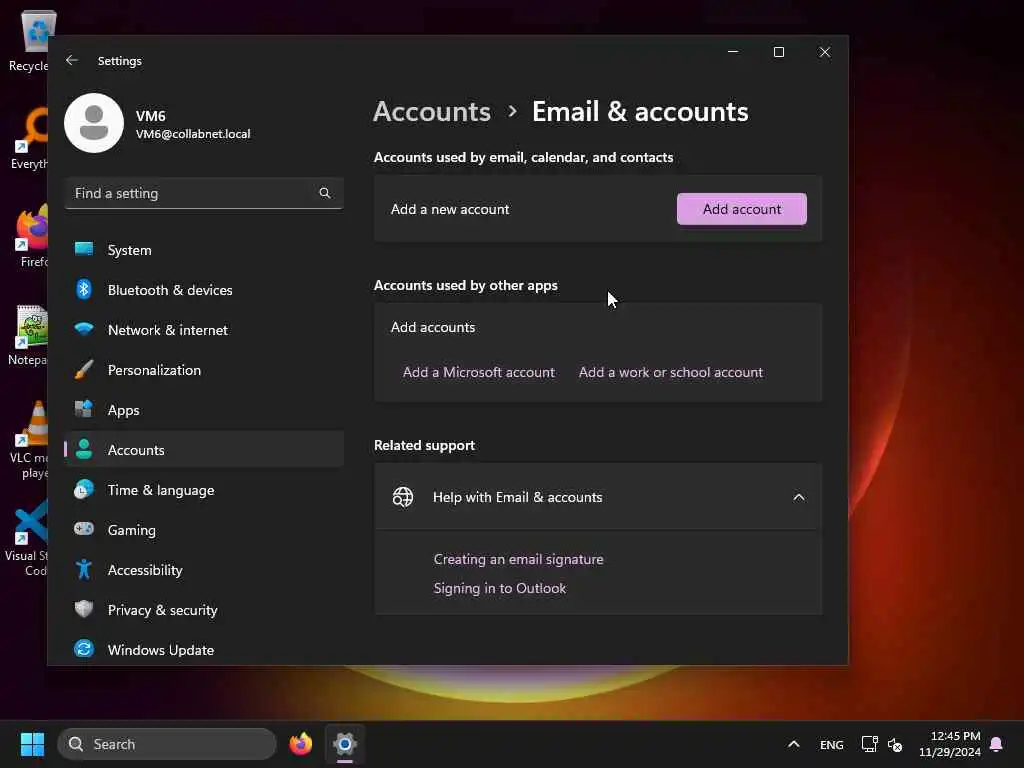Open Signing in to Outlook link
1024x768 pixels.
coord(500,588)
